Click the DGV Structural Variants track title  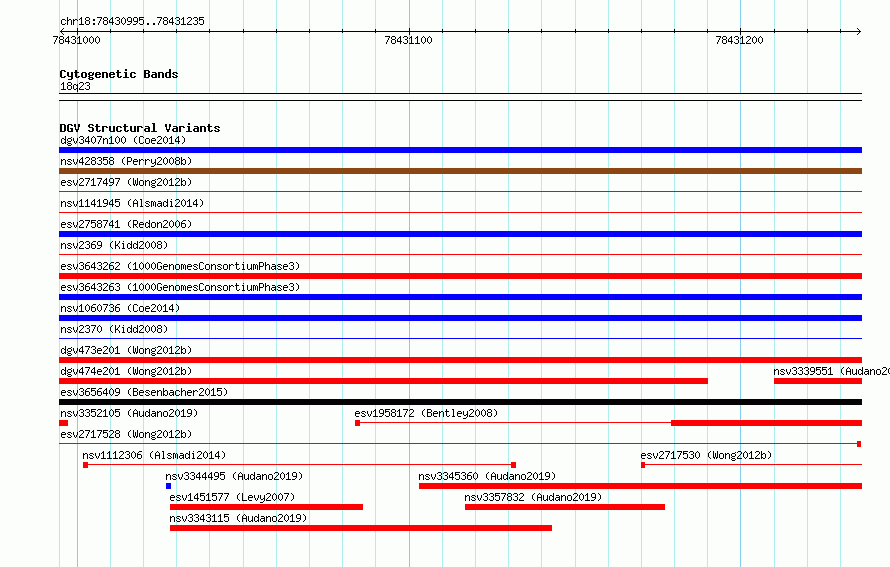(140, 128)
